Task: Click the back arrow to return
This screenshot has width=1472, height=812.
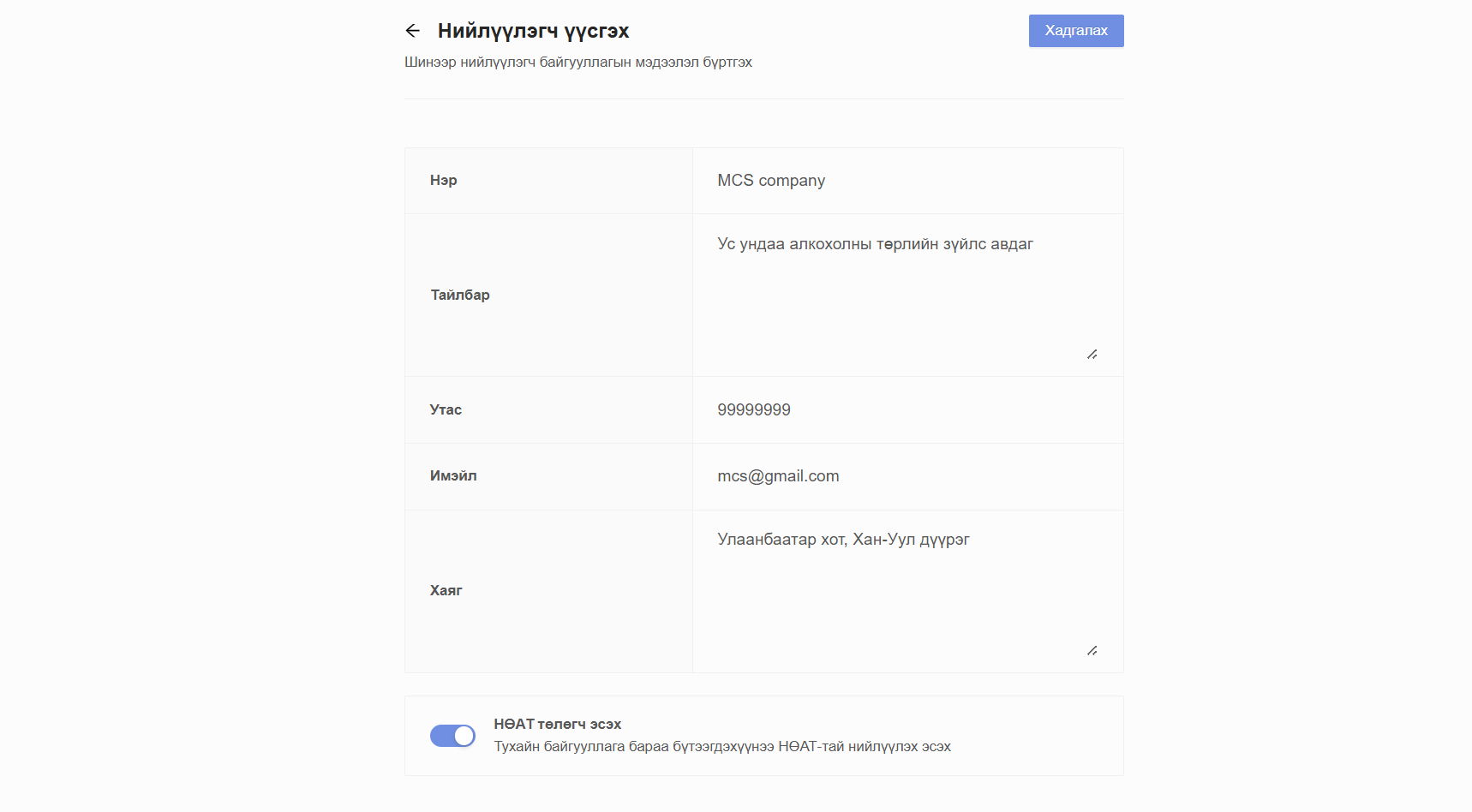Action: pos(413,31)
